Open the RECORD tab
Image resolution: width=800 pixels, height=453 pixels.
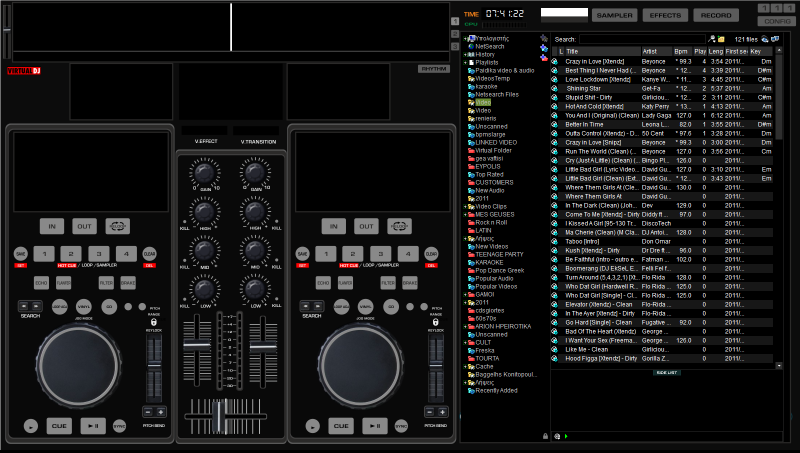tap(716, 15)
